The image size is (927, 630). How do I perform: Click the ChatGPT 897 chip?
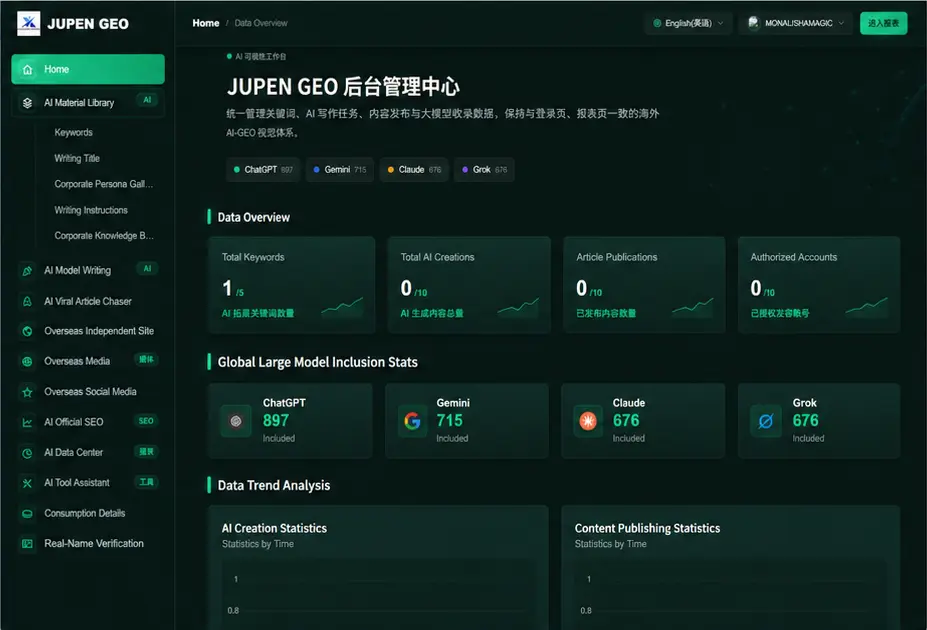pos(263,170)
